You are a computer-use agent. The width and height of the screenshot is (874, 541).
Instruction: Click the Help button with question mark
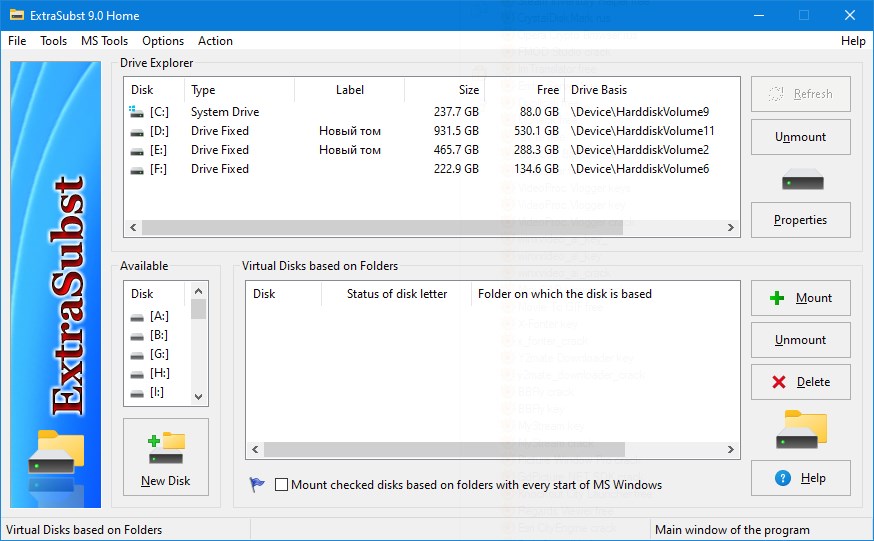(800, 478)
